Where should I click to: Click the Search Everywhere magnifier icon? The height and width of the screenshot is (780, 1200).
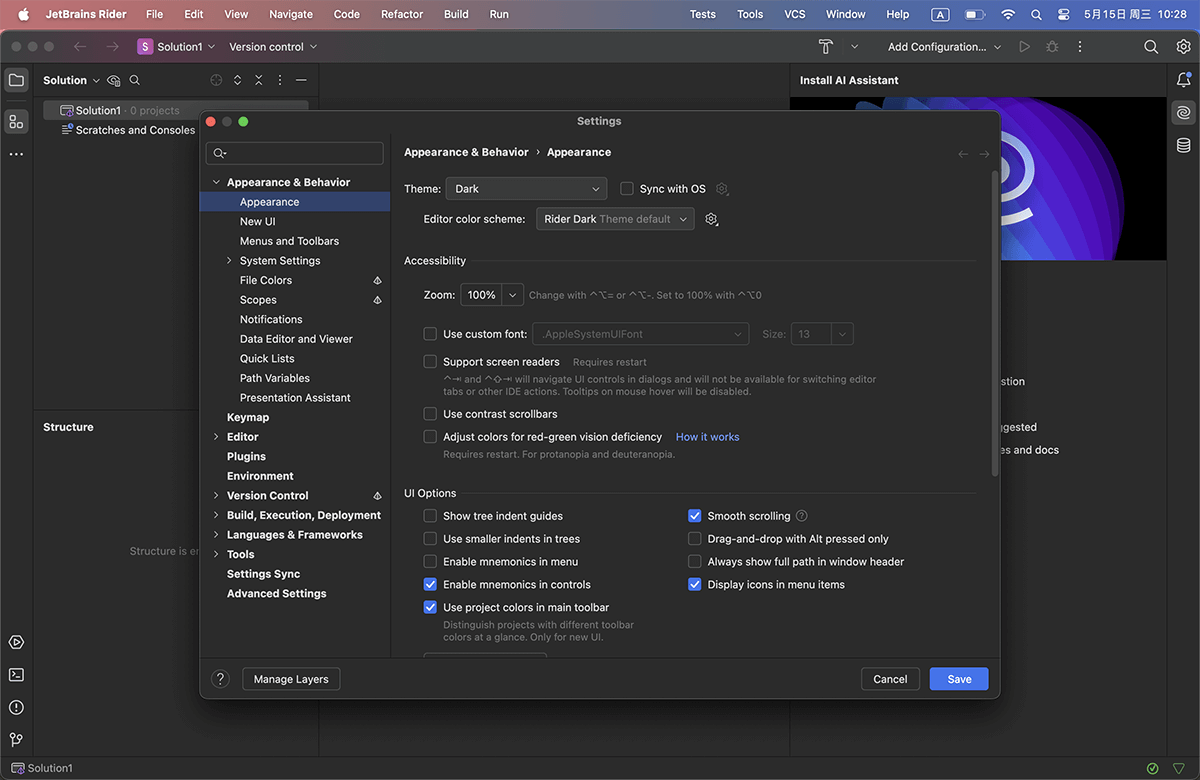(1151, 47)
